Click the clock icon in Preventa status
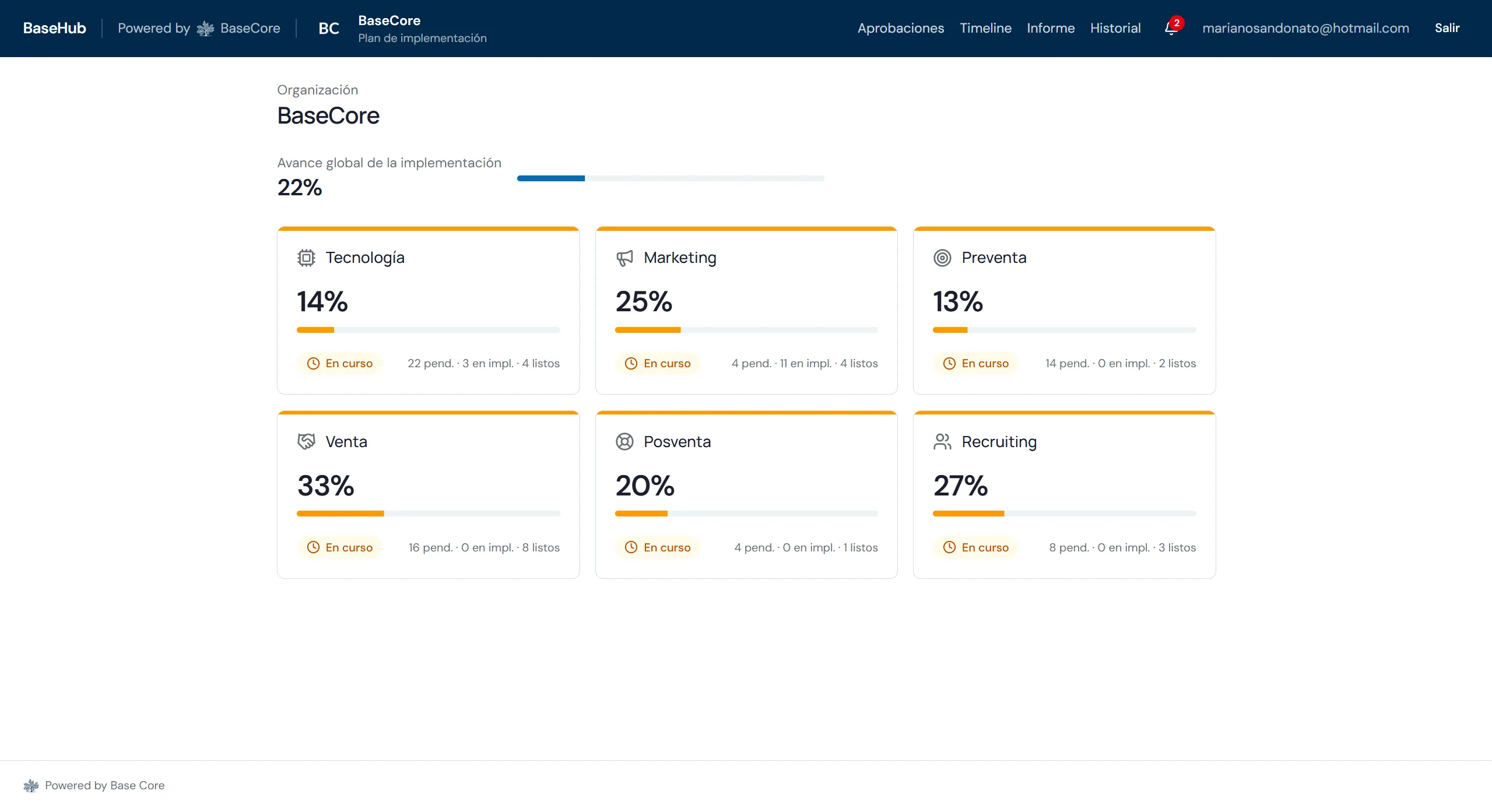The height and width of the screenshot is (812, 1492). [x=949, y=363]
